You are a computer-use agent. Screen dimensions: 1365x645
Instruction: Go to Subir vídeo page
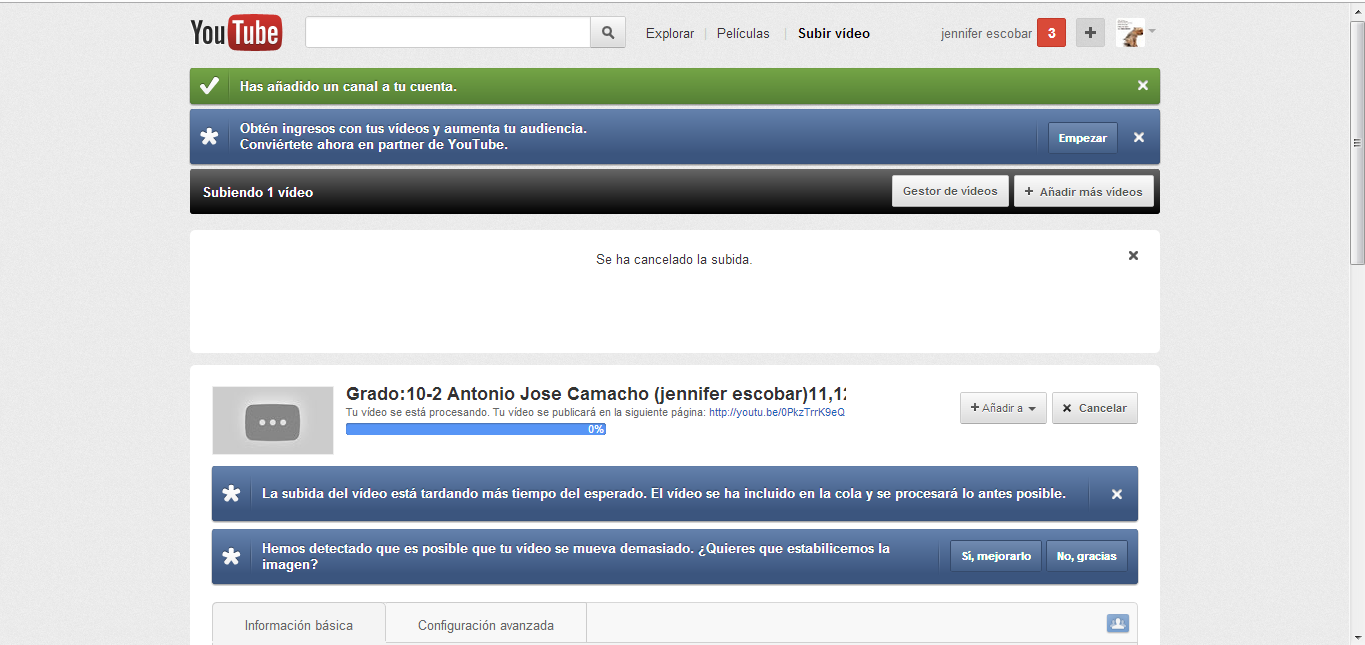[834, 33]
